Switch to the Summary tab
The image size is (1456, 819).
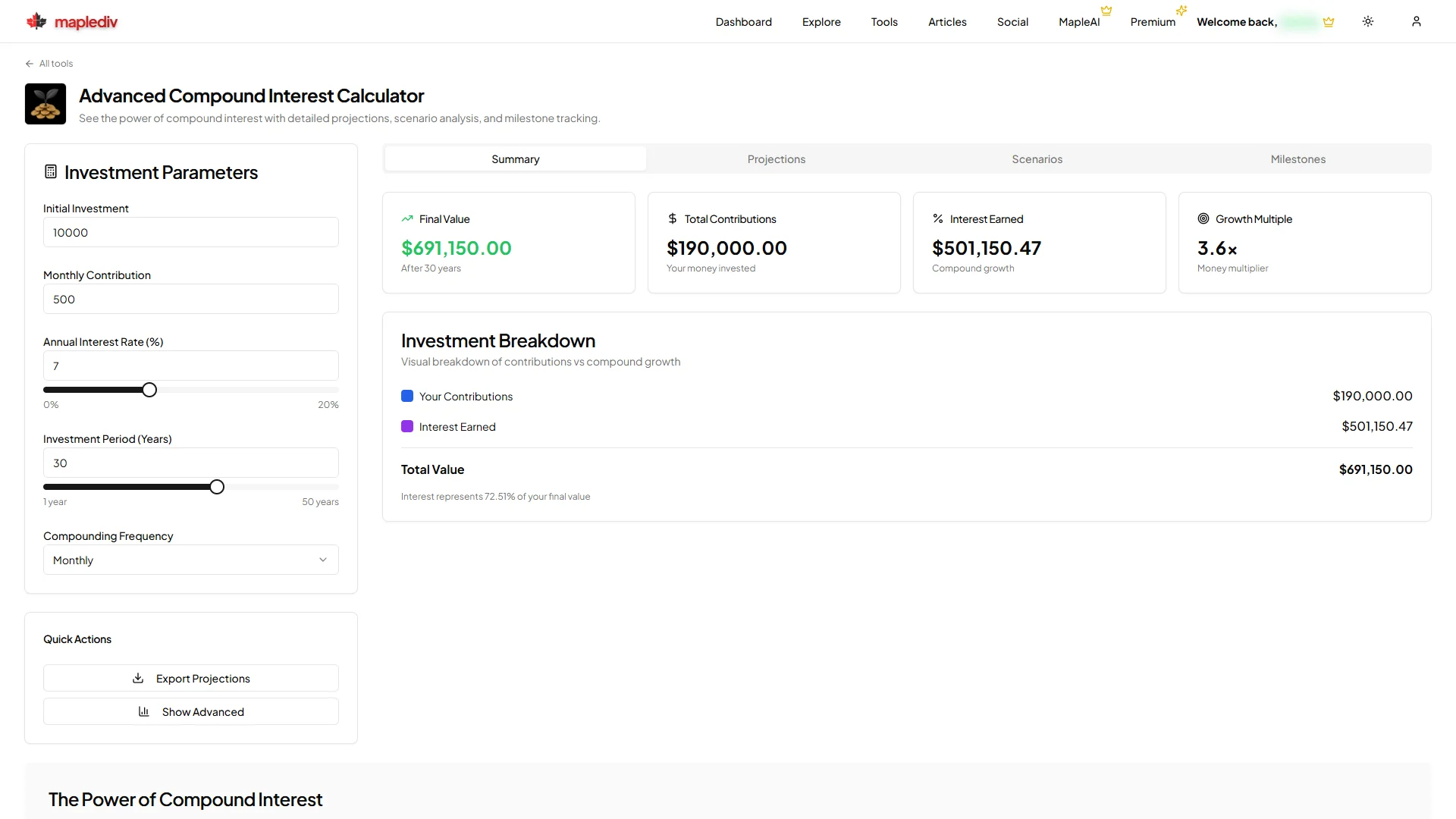516,159
